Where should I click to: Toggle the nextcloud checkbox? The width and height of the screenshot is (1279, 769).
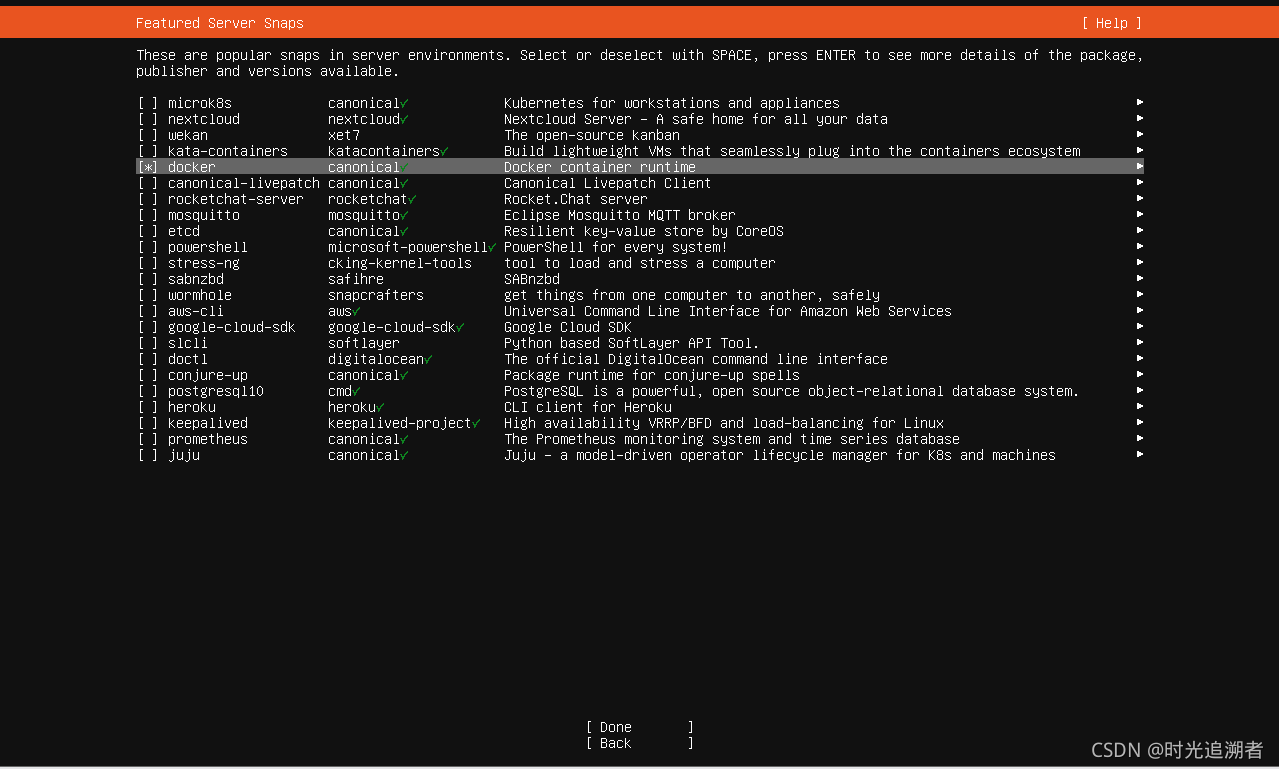click(148, 119)
